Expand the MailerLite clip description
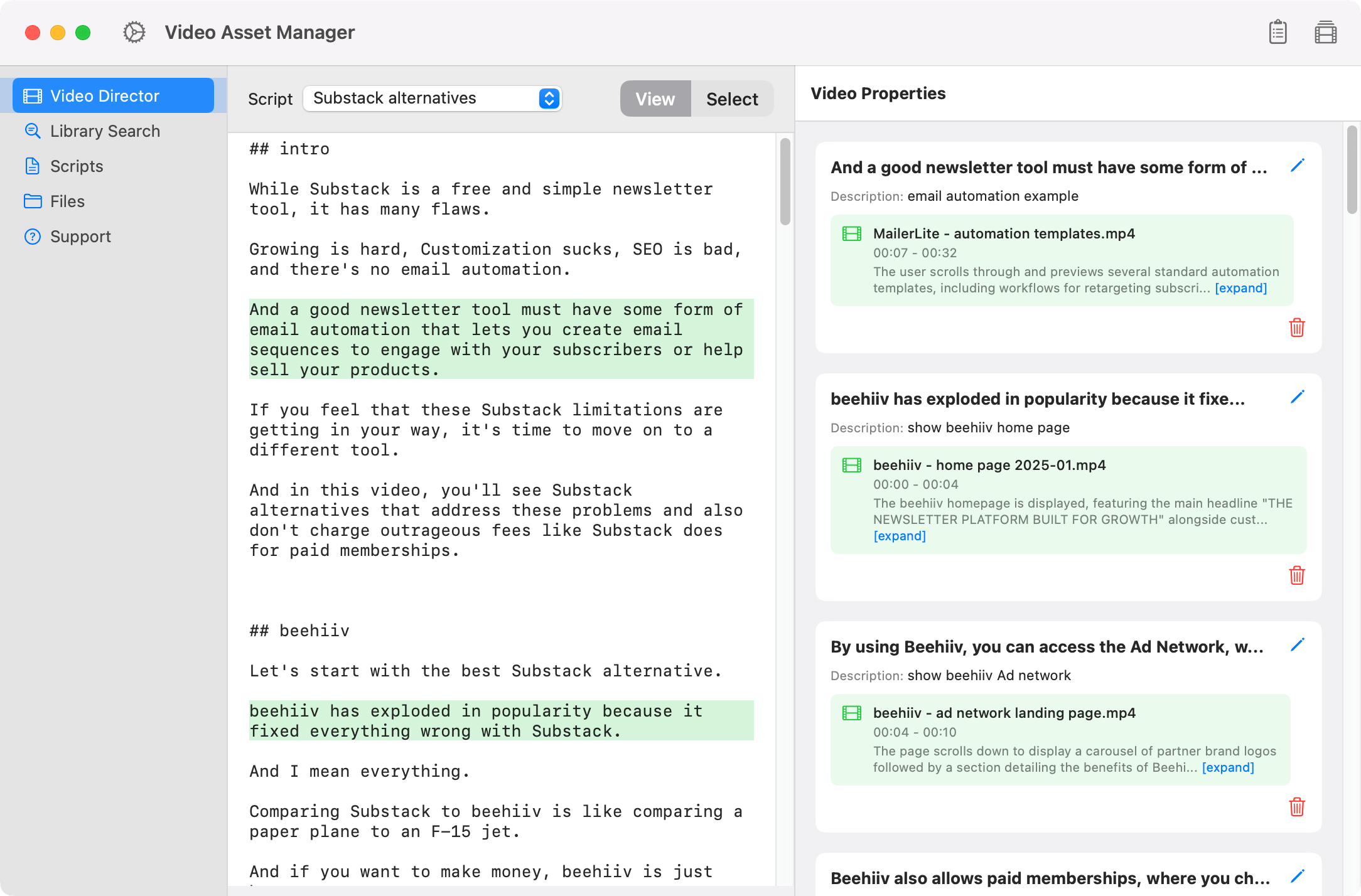The height and width of the screenshot is (896, 1361). click(1240, 288)
